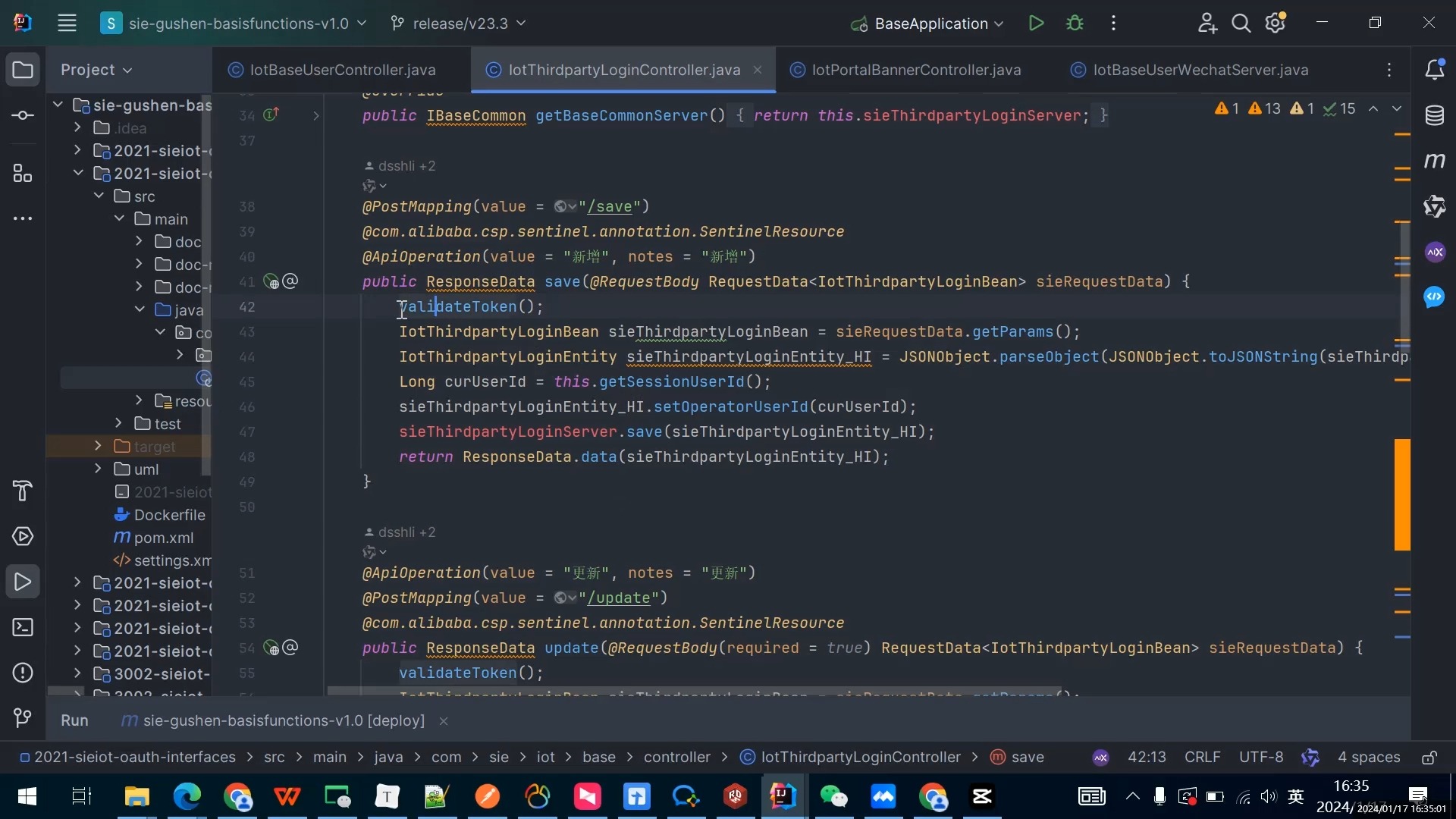Expand the target folder in project tree
Image resolution: width=1456 pixels, height=819 pixels.
tap(98, 446)
